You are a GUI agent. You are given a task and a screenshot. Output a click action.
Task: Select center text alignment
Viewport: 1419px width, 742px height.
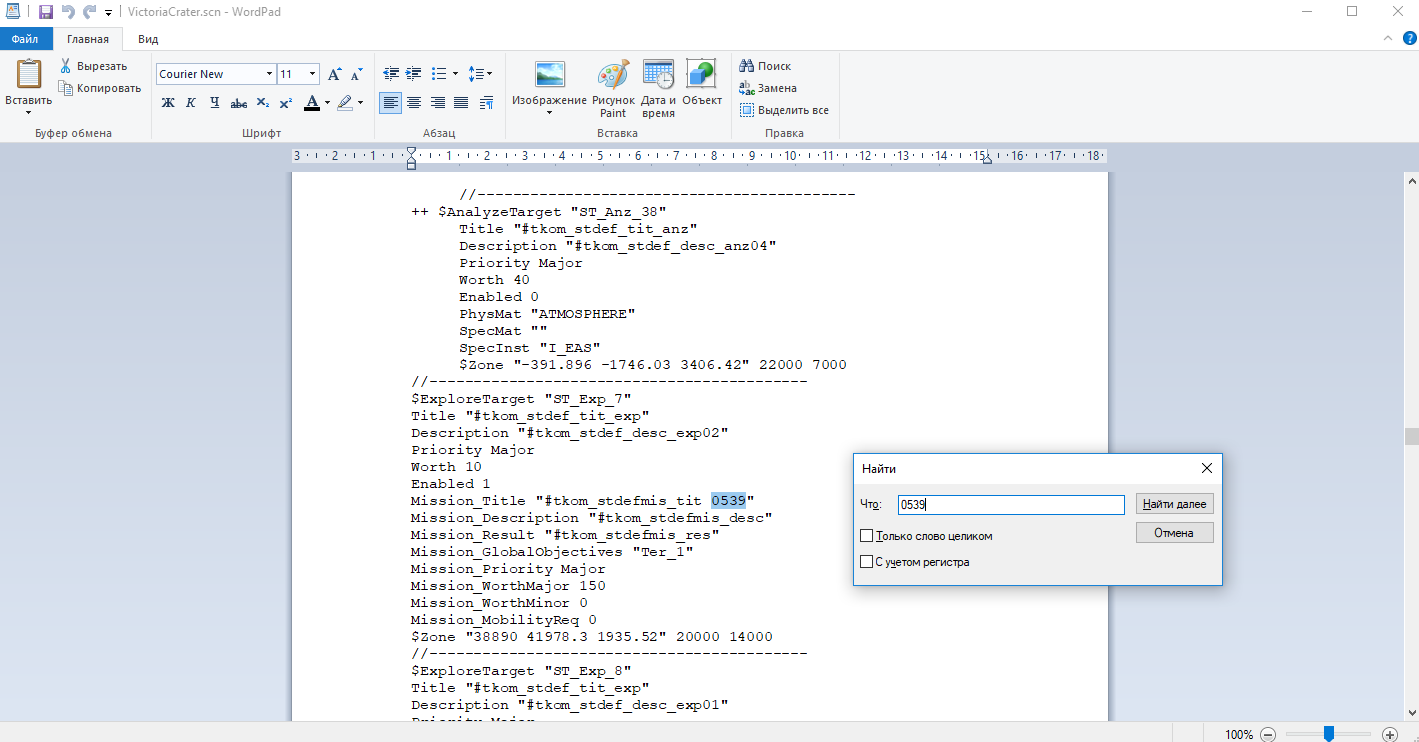click(x=414, y=102)
